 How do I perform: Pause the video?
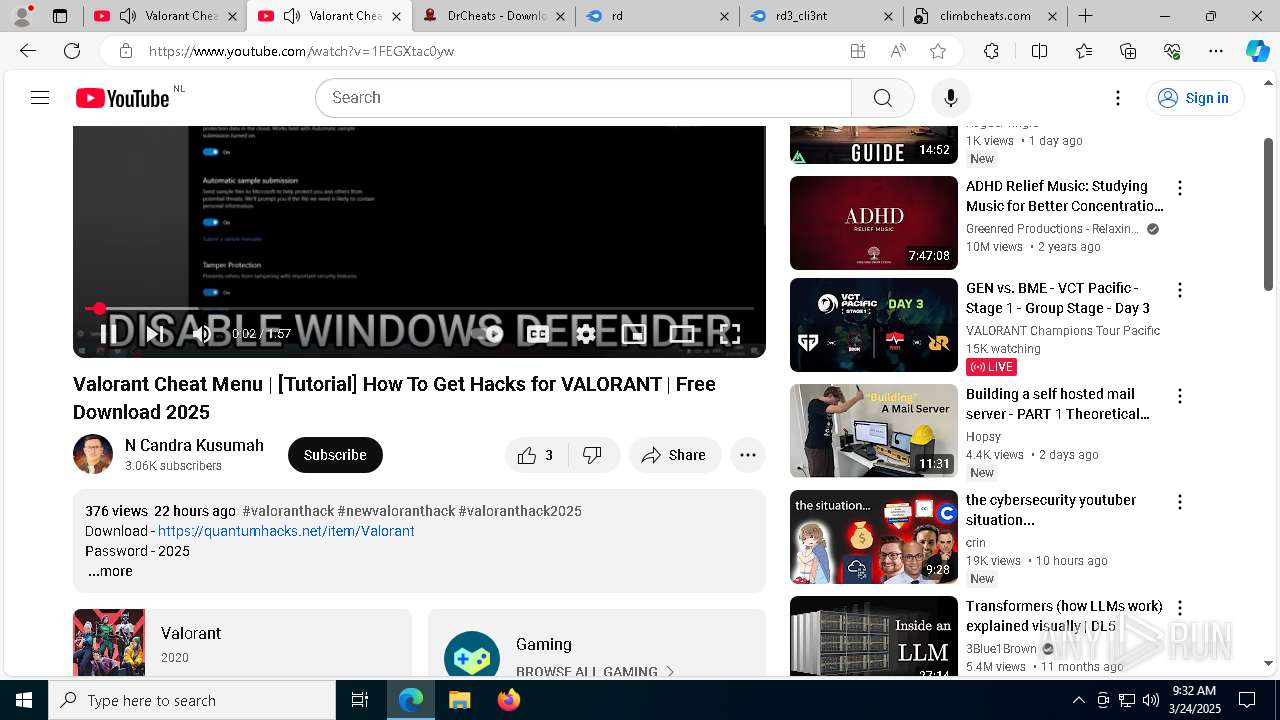click(x=109, y=334)
